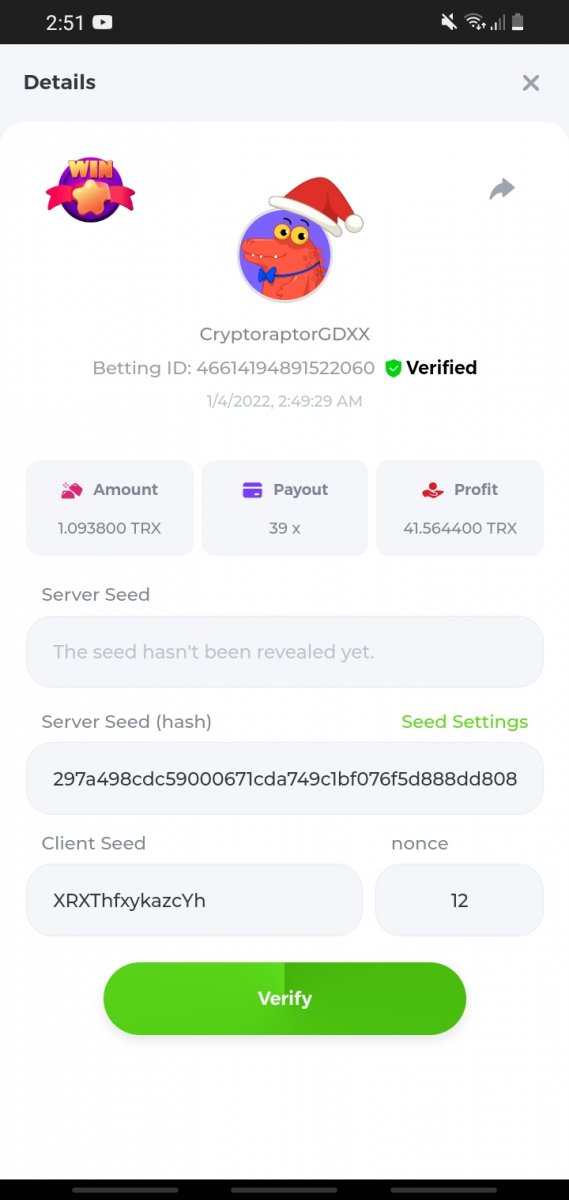Tap the YouTube icon in status bar
Image resolution: width=569 pixels, height=1200 pixels.
(101, 22)
